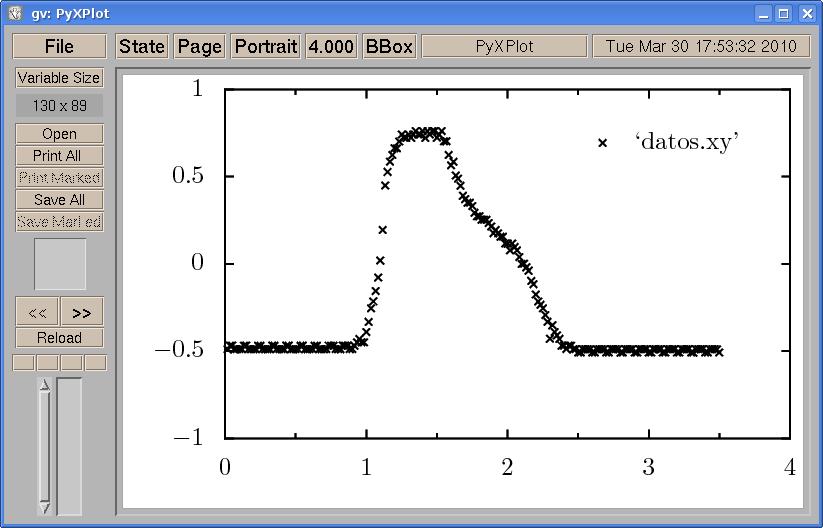Click the scrollbar down arrow

44,507
